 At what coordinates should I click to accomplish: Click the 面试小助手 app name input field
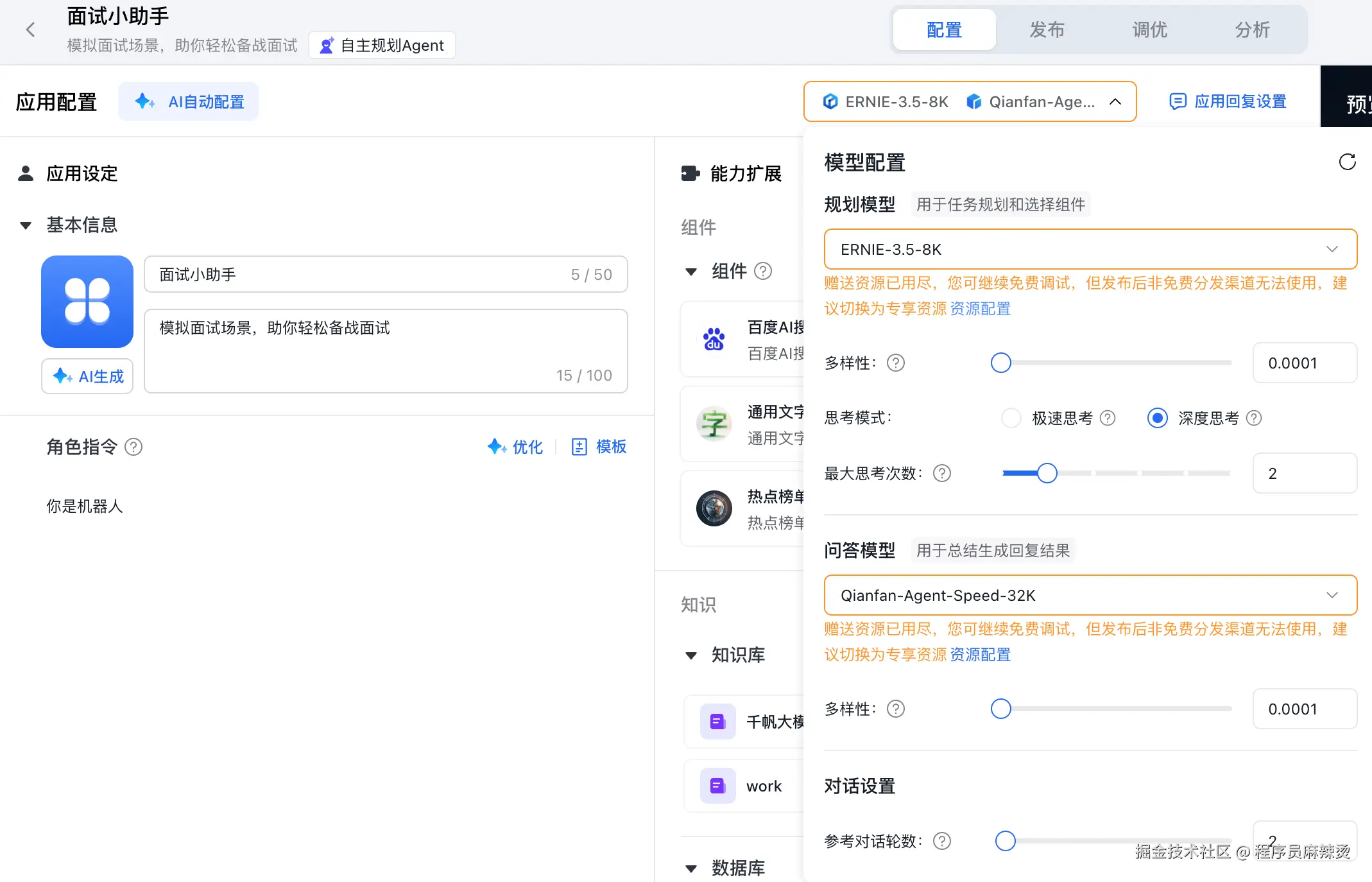pos(385,274)
